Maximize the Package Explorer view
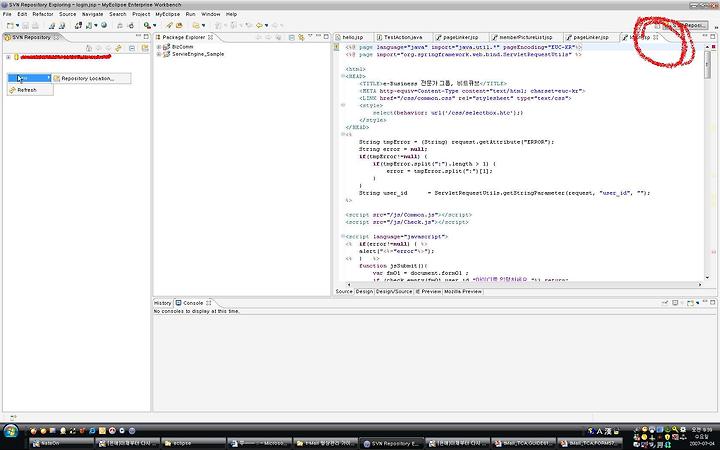 coord(326,36)
